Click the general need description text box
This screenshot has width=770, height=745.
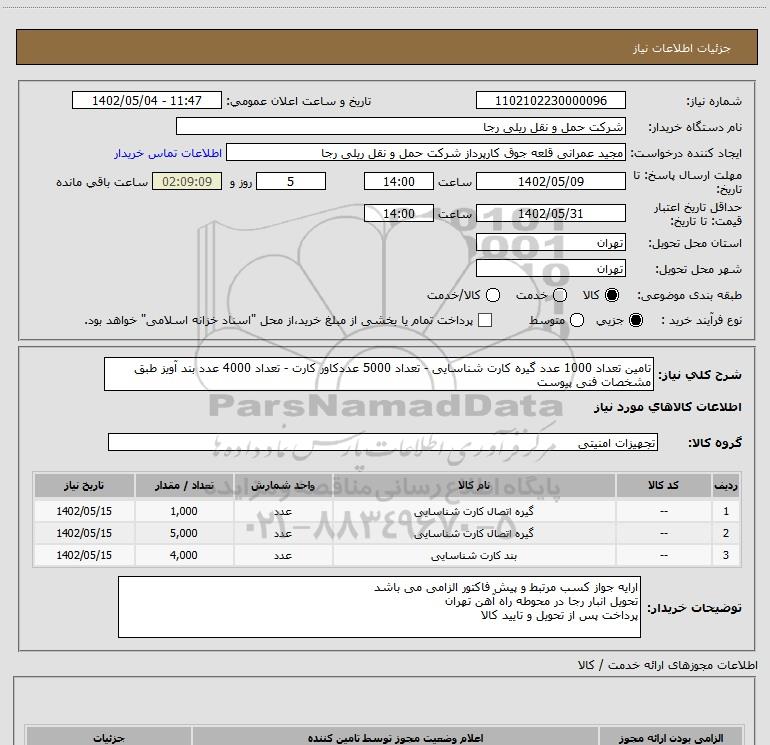pyautogui.click(x=379, y=374)
